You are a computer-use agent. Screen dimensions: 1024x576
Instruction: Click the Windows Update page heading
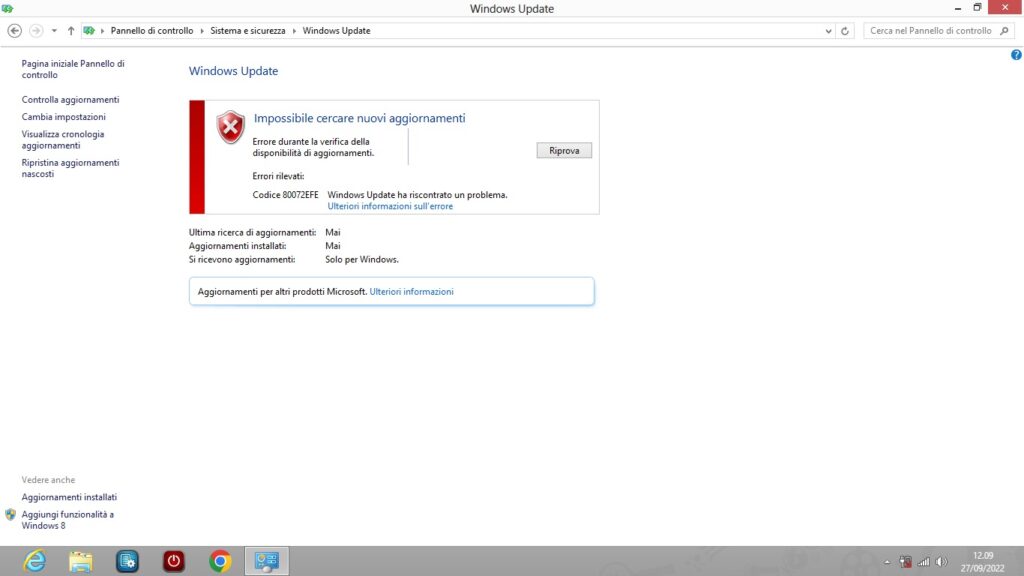pyautogui.click(x=233, y=71)
